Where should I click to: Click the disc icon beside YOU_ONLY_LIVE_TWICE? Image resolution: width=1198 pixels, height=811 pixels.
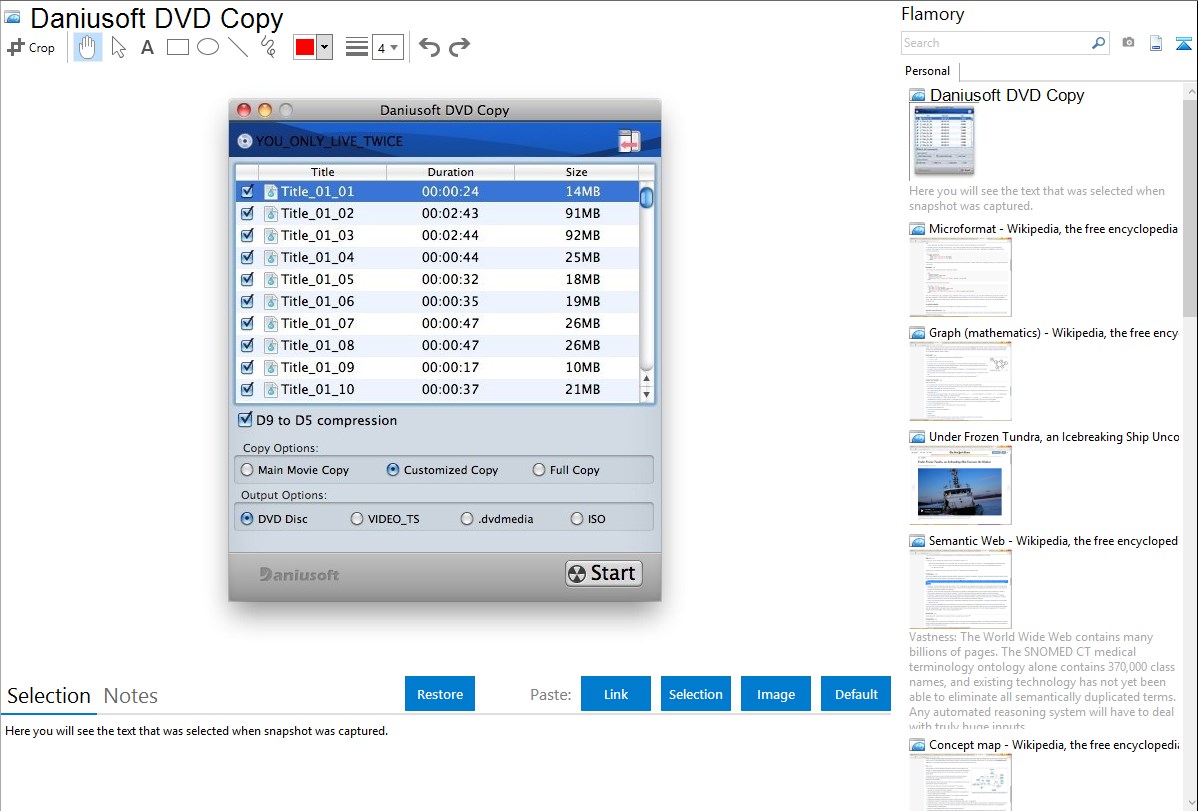tap(244, 141)
